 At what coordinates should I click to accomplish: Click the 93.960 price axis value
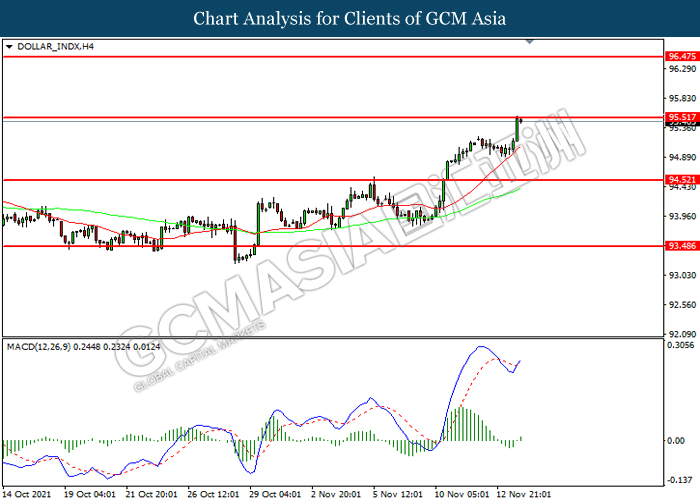click(682, 216)
